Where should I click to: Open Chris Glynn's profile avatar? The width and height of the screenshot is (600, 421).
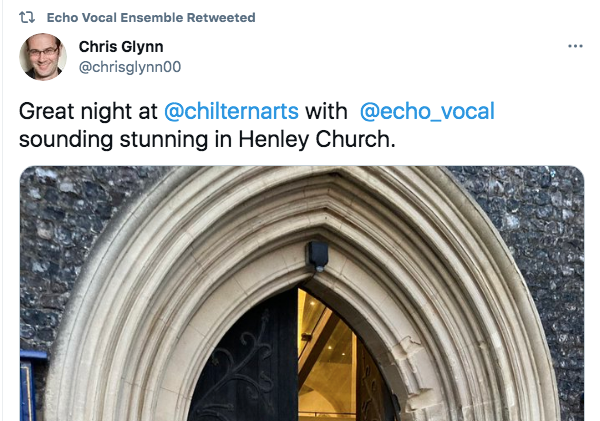(43, 57)
